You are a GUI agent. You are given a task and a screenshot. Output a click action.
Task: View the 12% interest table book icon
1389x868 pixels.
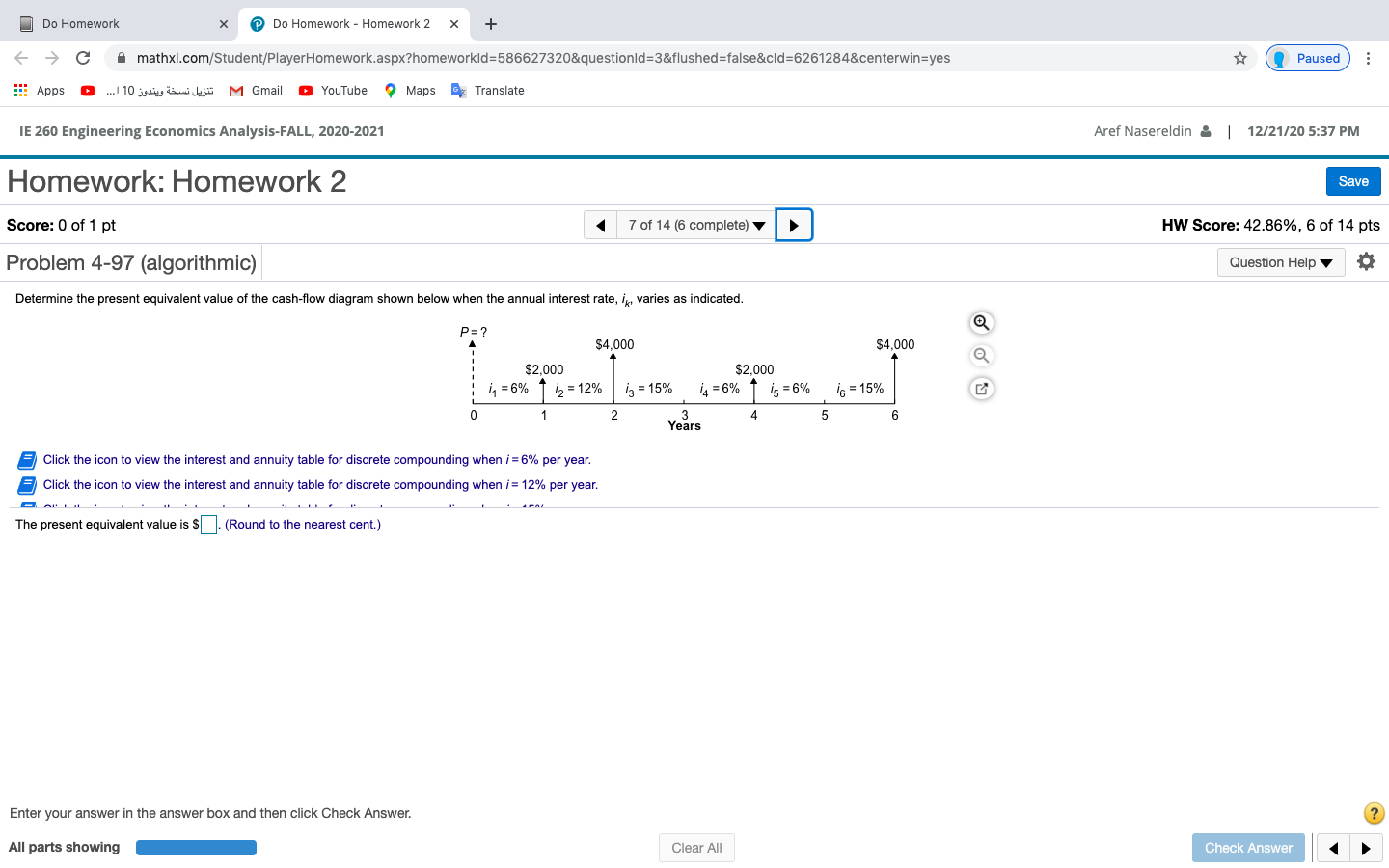click(x=26, y=485)
